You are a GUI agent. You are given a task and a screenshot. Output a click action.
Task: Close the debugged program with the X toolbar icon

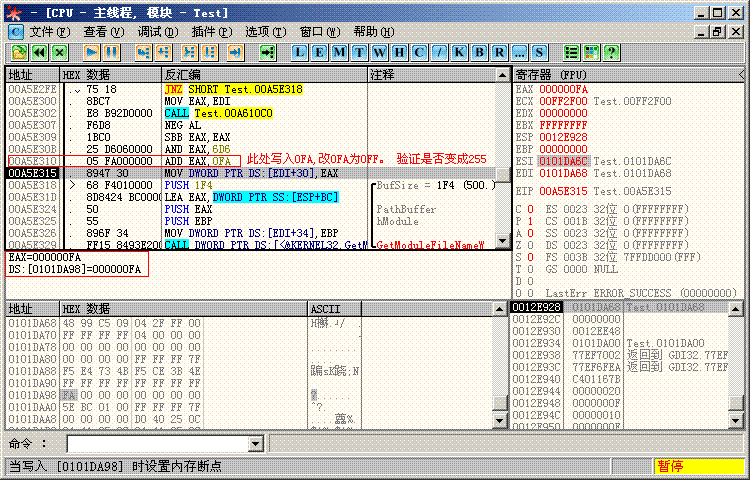[x=60, y=52]
